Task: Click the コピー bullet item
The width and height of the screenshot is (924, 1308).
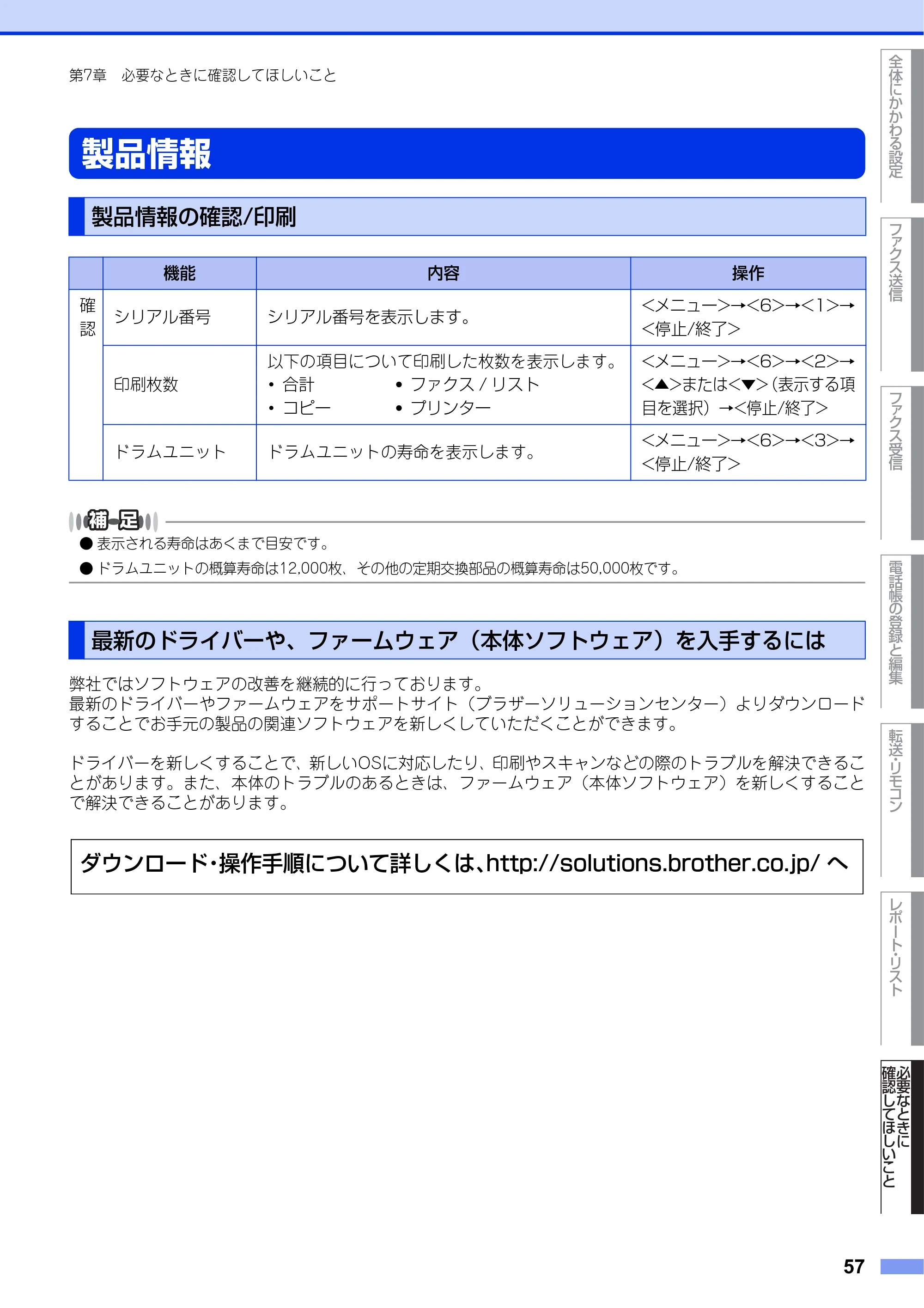Action: point(299,409)
